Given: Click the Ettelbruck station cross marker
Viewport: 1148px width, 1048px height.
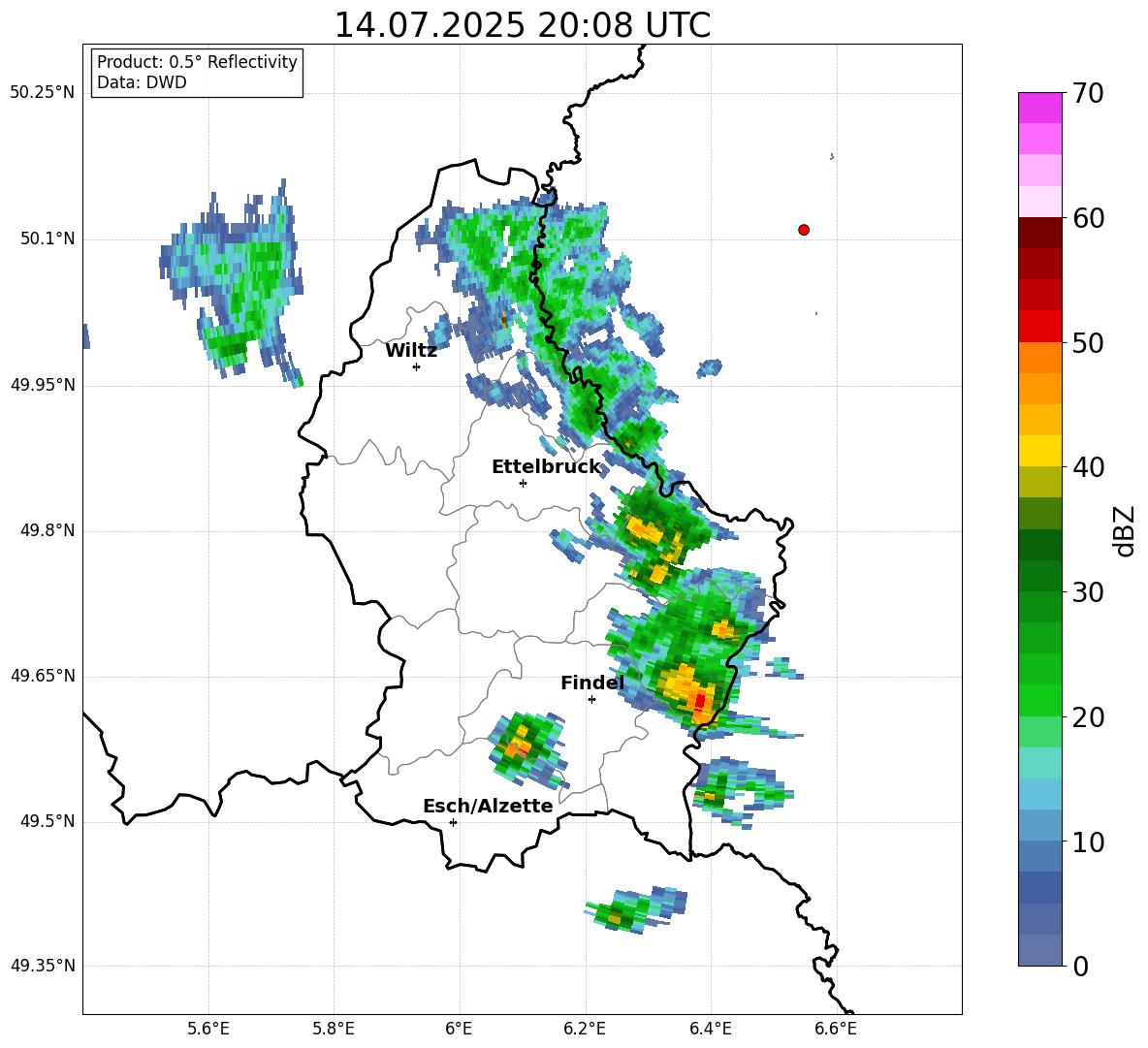Looking at the screenshot, I should point(523,483).
